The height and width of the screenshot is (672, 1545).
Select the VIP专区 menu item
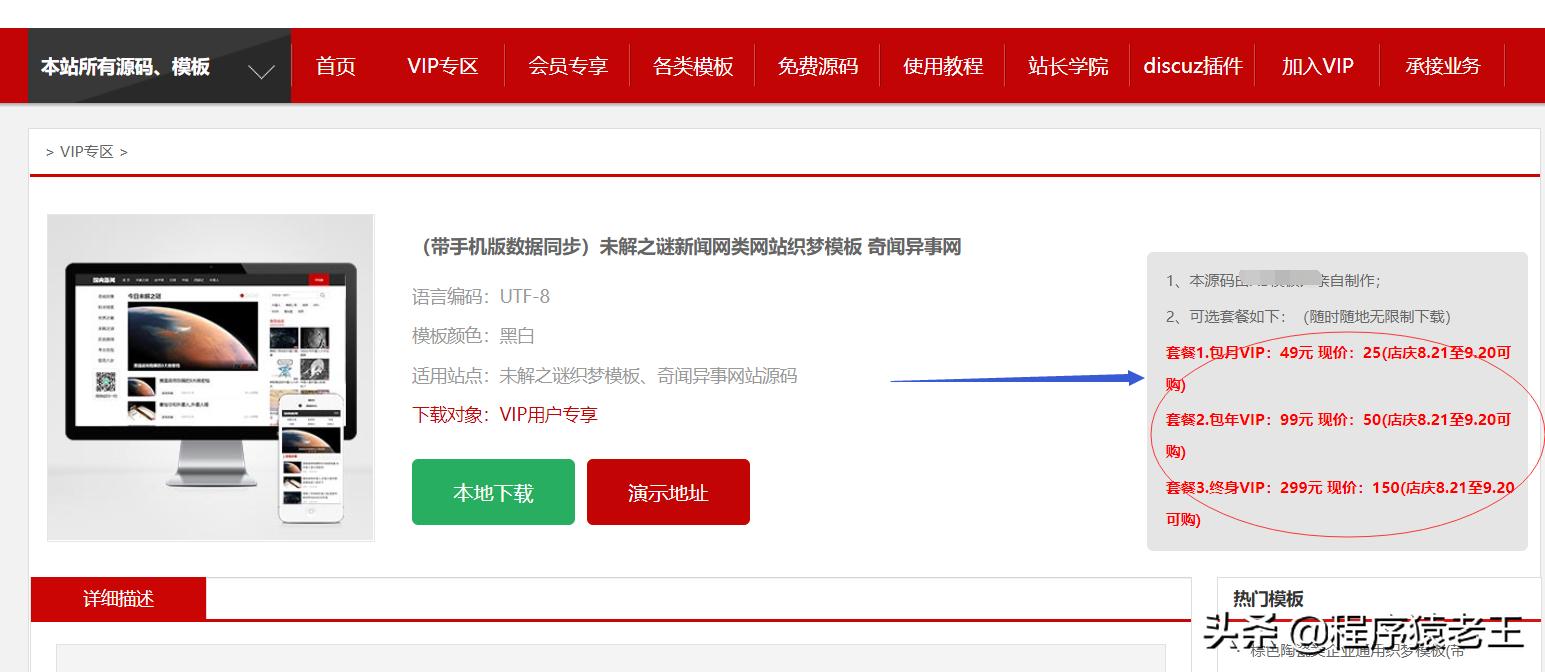click(x=443, y=66)
